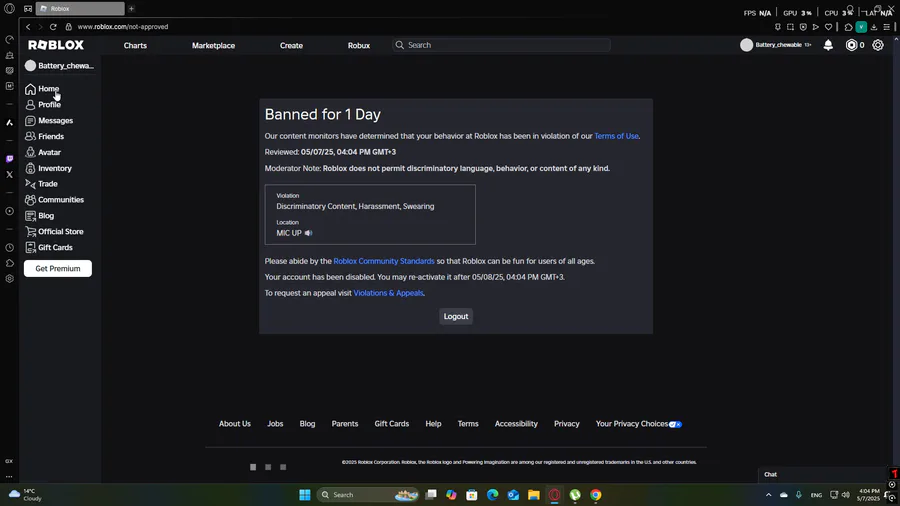This screenshot has width=900, height=506.
Task: Open the Terms of Use link
Action: coord(616,136)
